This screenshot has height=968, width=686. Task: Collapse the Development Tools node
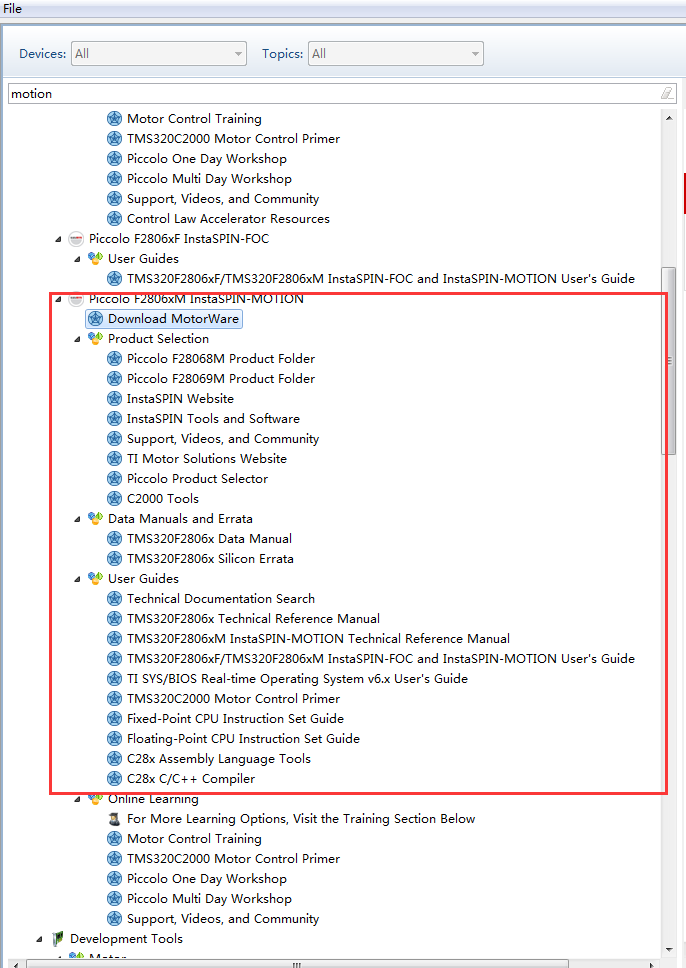[39, 939]
